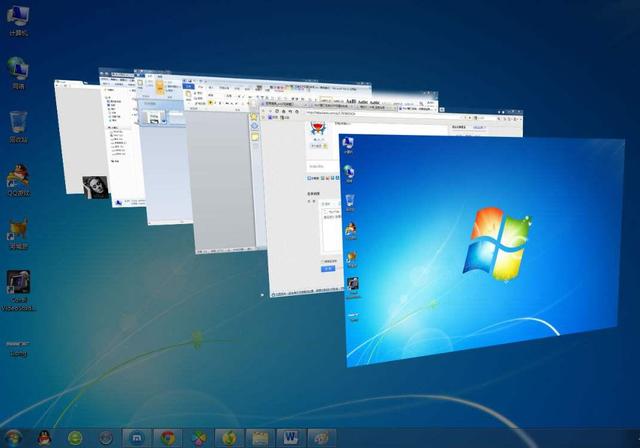Screen dimensions: 640x448
Task: Open the Windows Start orb
Action: coord(13,438)
